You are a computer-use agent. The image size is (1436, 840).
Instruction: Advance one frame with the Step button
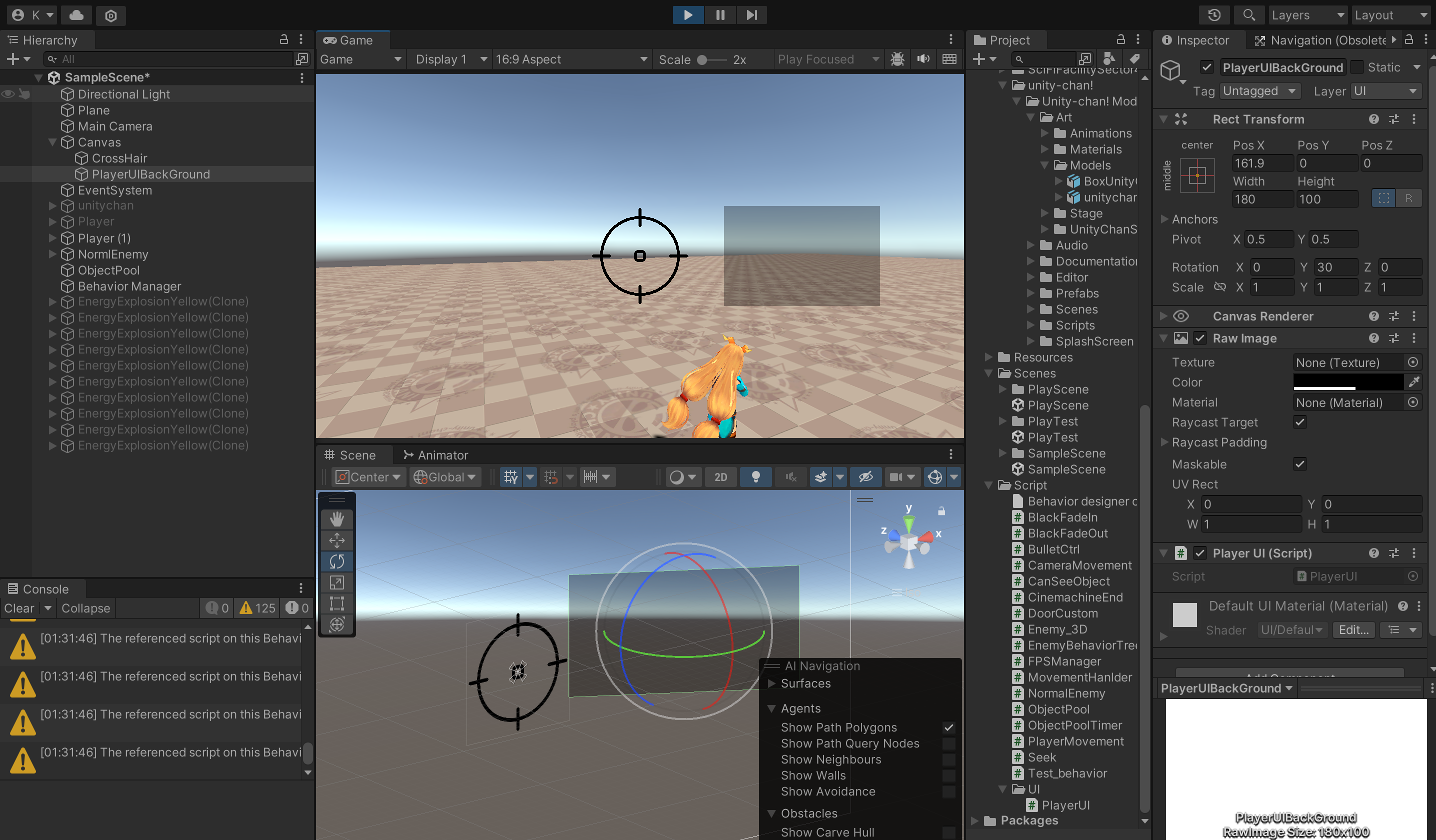[751, 15]
